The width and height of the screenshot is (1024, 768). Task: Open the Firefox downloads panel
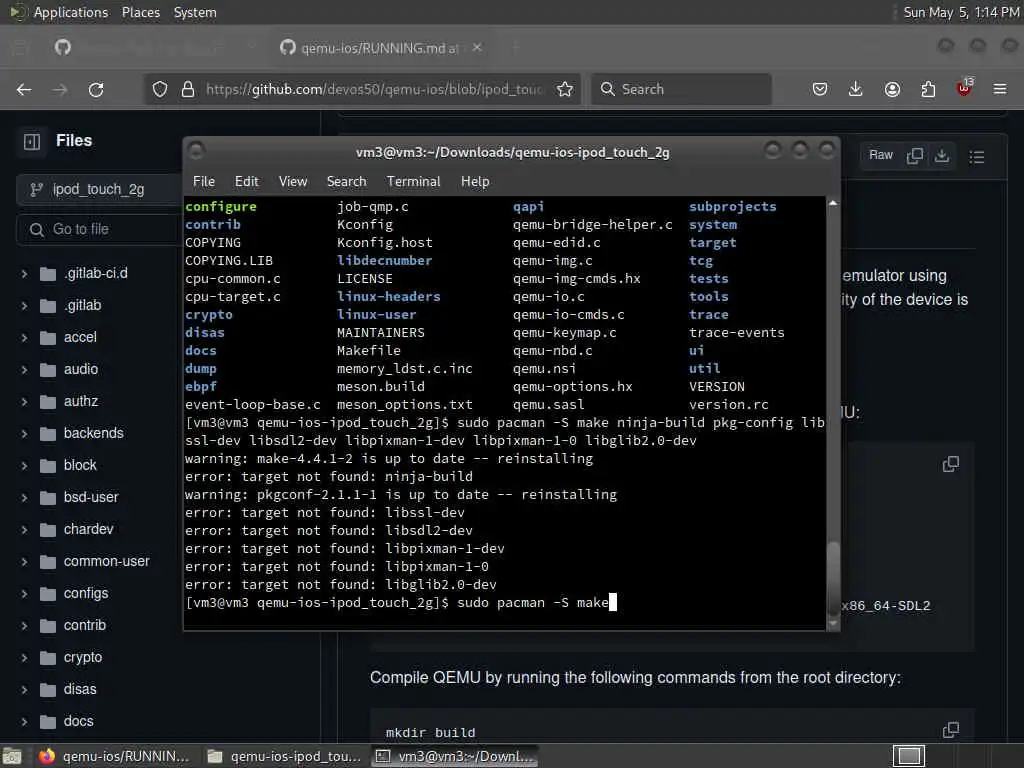856,89
